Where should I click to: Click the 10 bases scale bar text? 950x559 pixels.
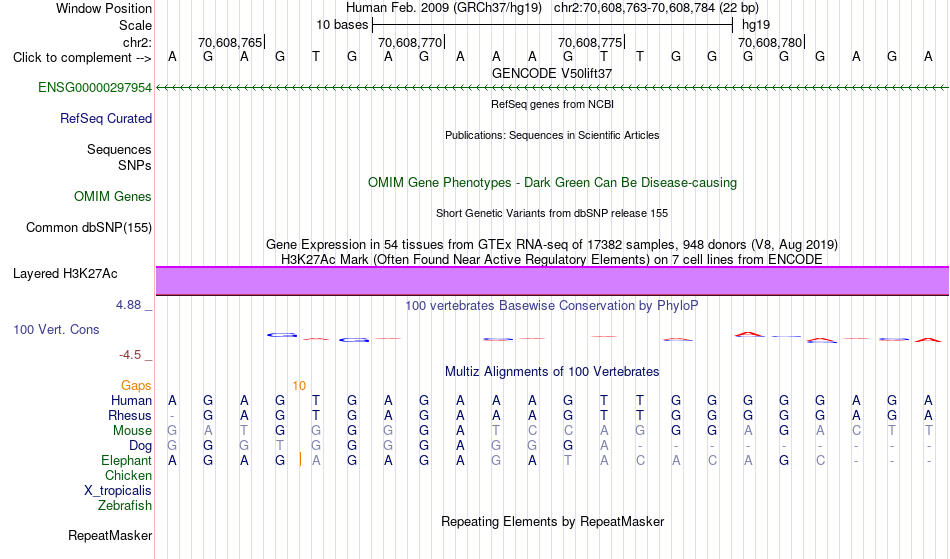[x=342, y=25]
